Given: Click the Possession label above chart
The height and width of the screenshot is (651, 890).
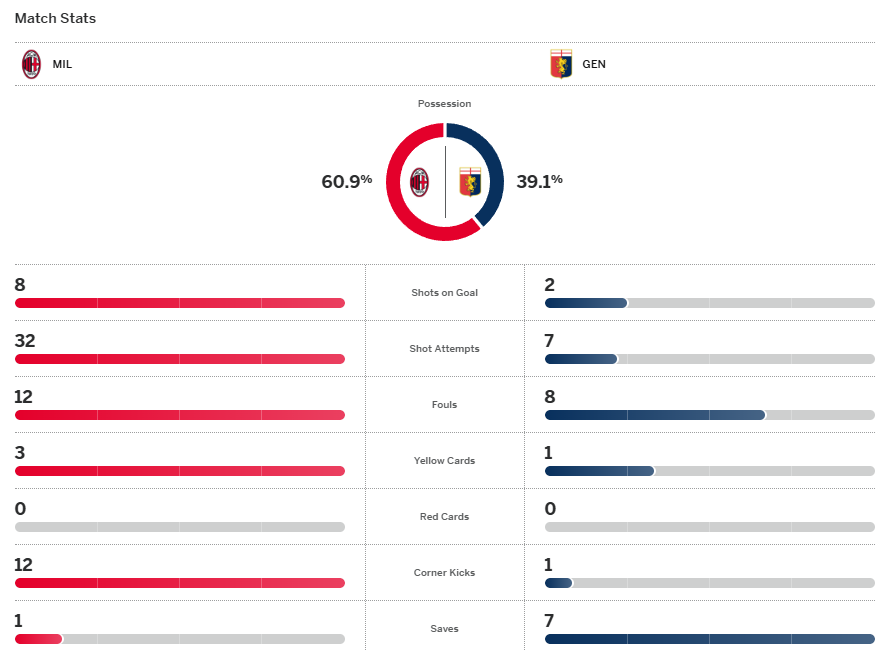Looking at the screenshot, I should tap(445, 104).
